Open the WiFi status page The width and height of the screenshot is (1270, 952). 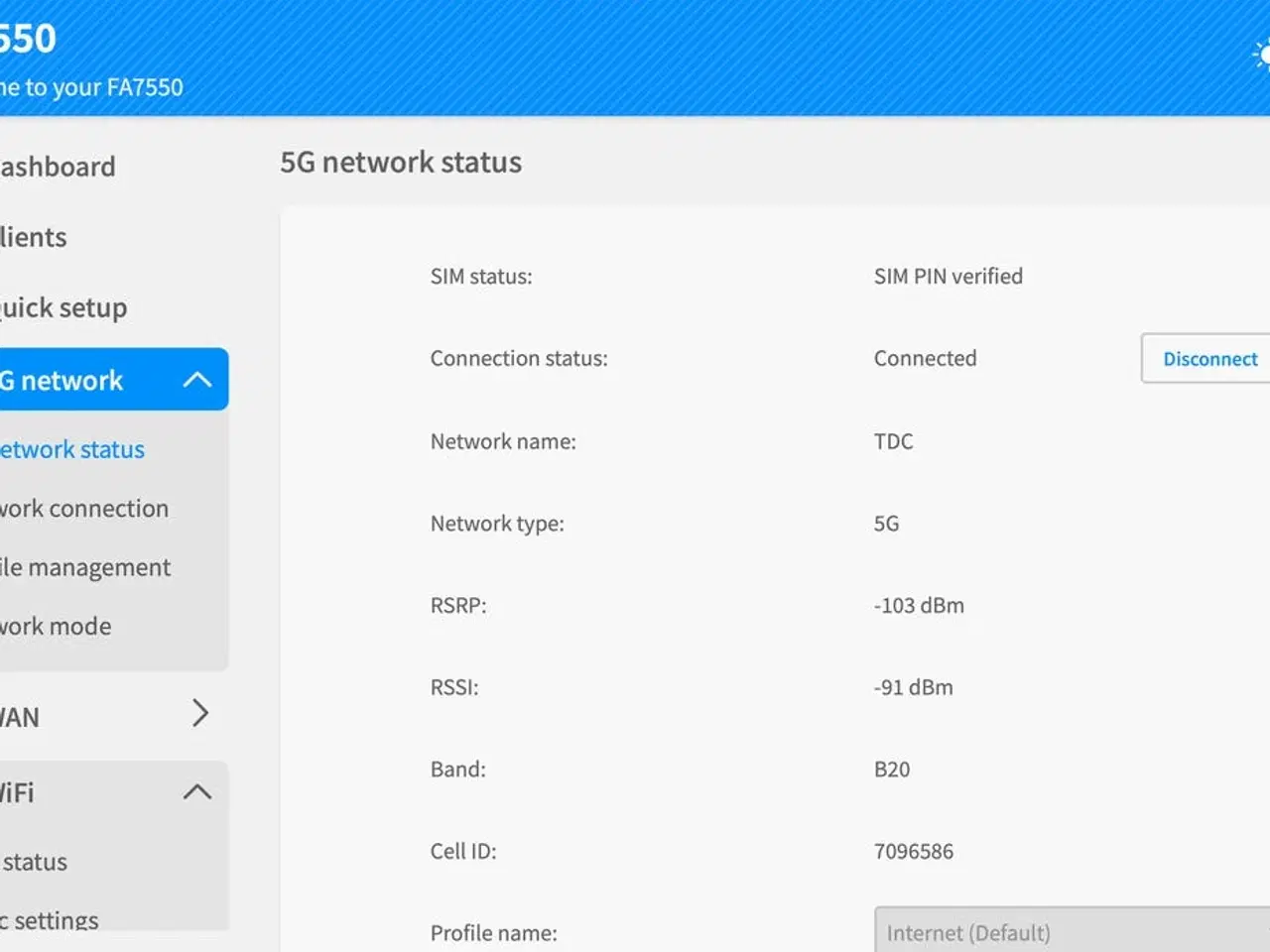[x=34, y=862]
